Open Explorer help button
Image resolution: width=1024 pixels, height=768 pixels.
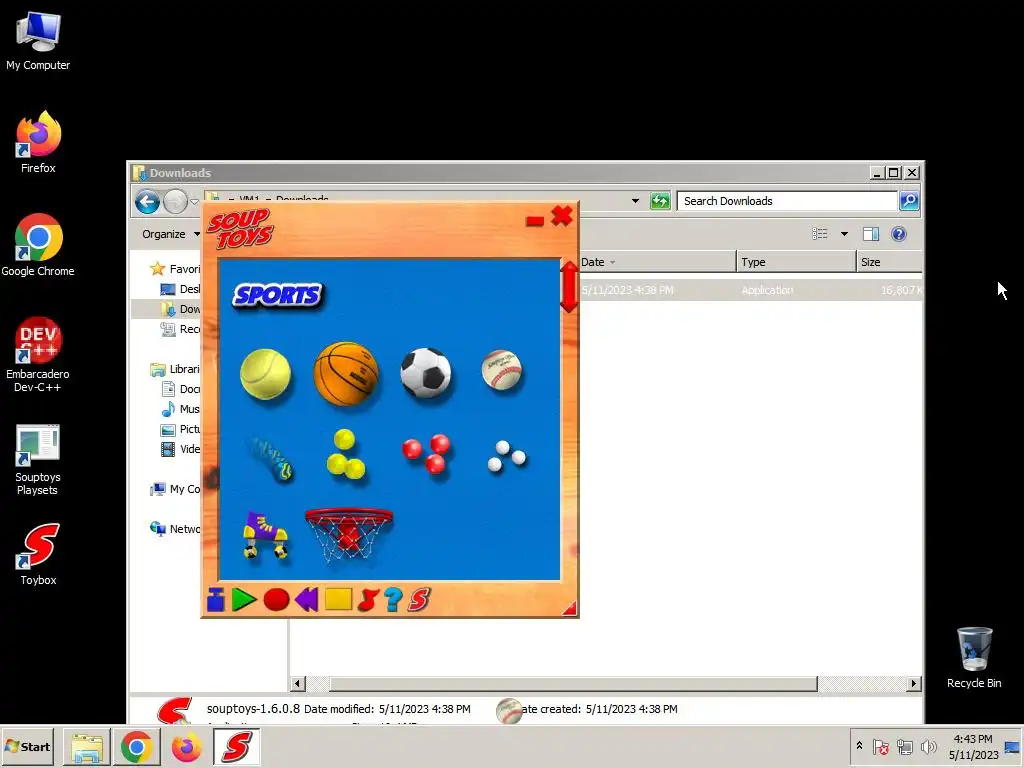click(899, 234)
